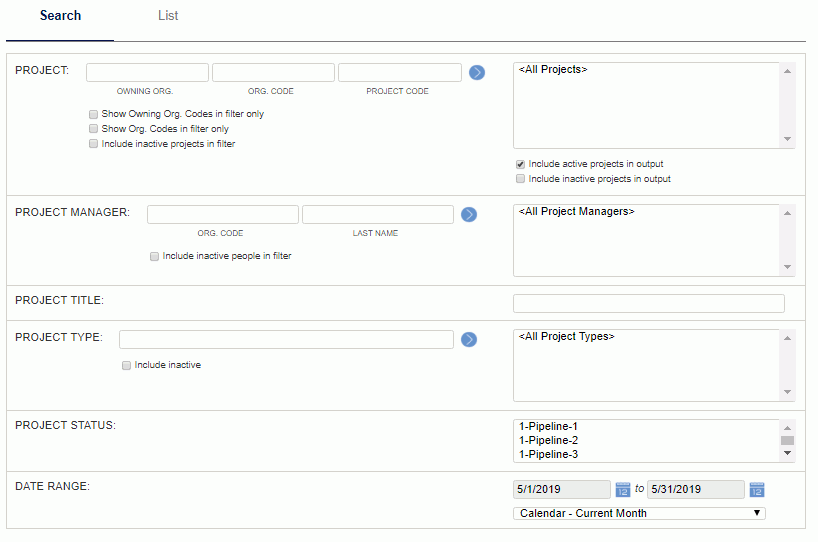This screenshot has width=818, height=542.
Task: Click the Project Type filter arrow button
Action: 468,340
